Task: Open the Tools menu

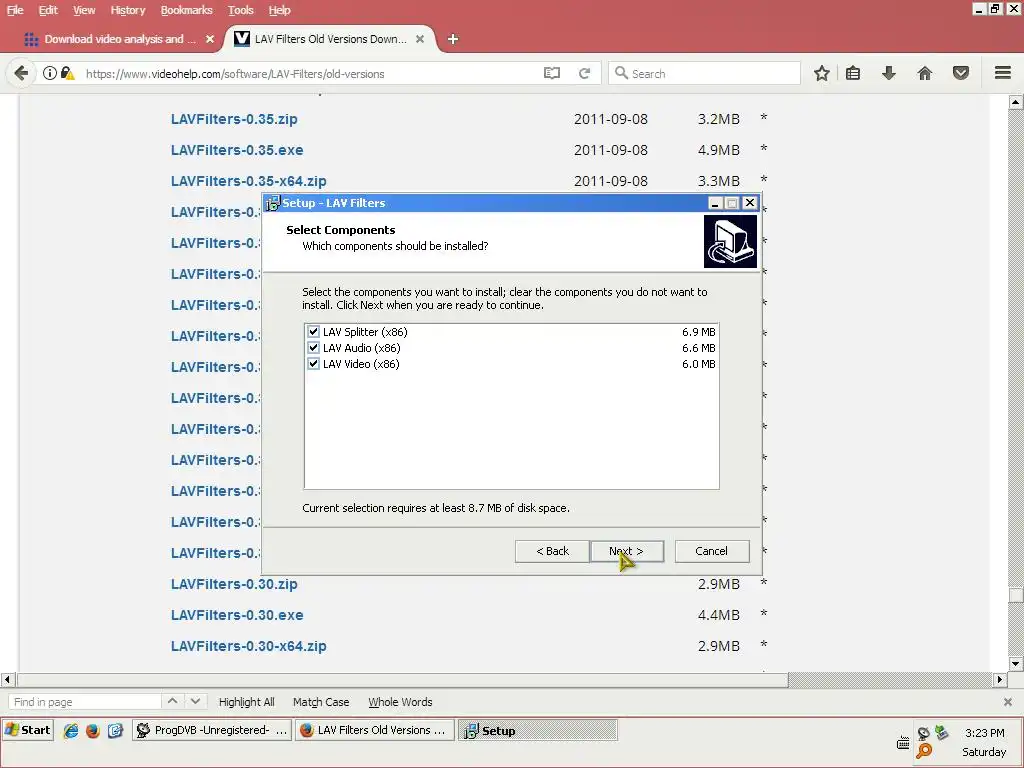Action: [240, 10]
